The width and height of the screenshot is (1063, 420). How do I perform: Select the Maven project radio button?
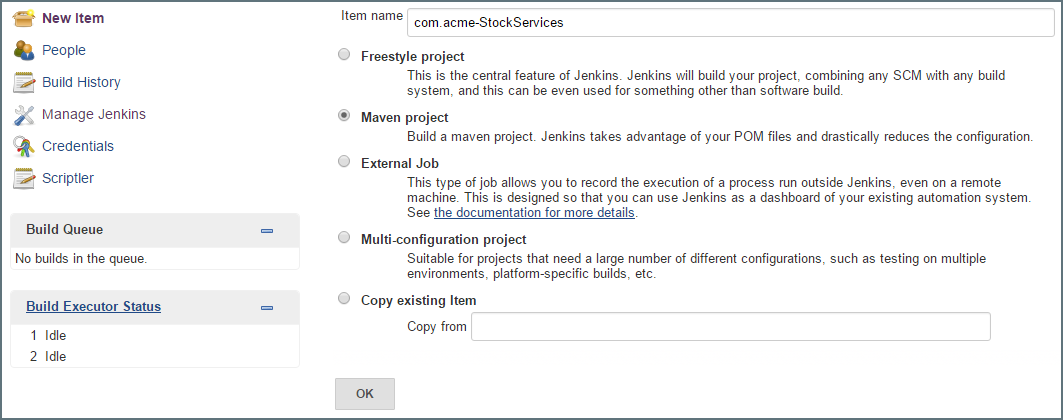pyautogui.click(x=344, y=116)
